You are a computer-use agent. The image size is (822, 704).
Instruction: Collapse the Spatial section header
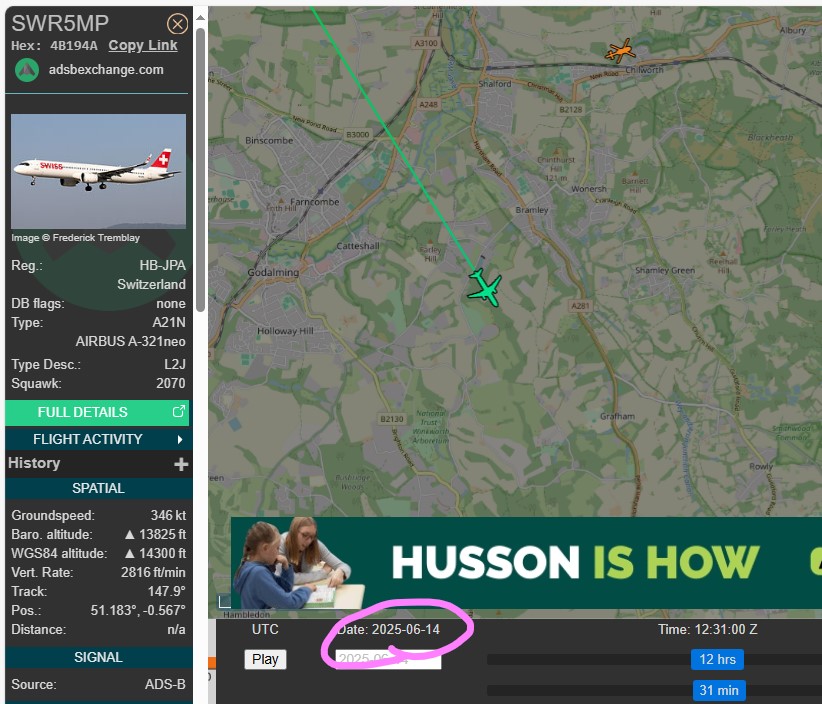point(99,488)
